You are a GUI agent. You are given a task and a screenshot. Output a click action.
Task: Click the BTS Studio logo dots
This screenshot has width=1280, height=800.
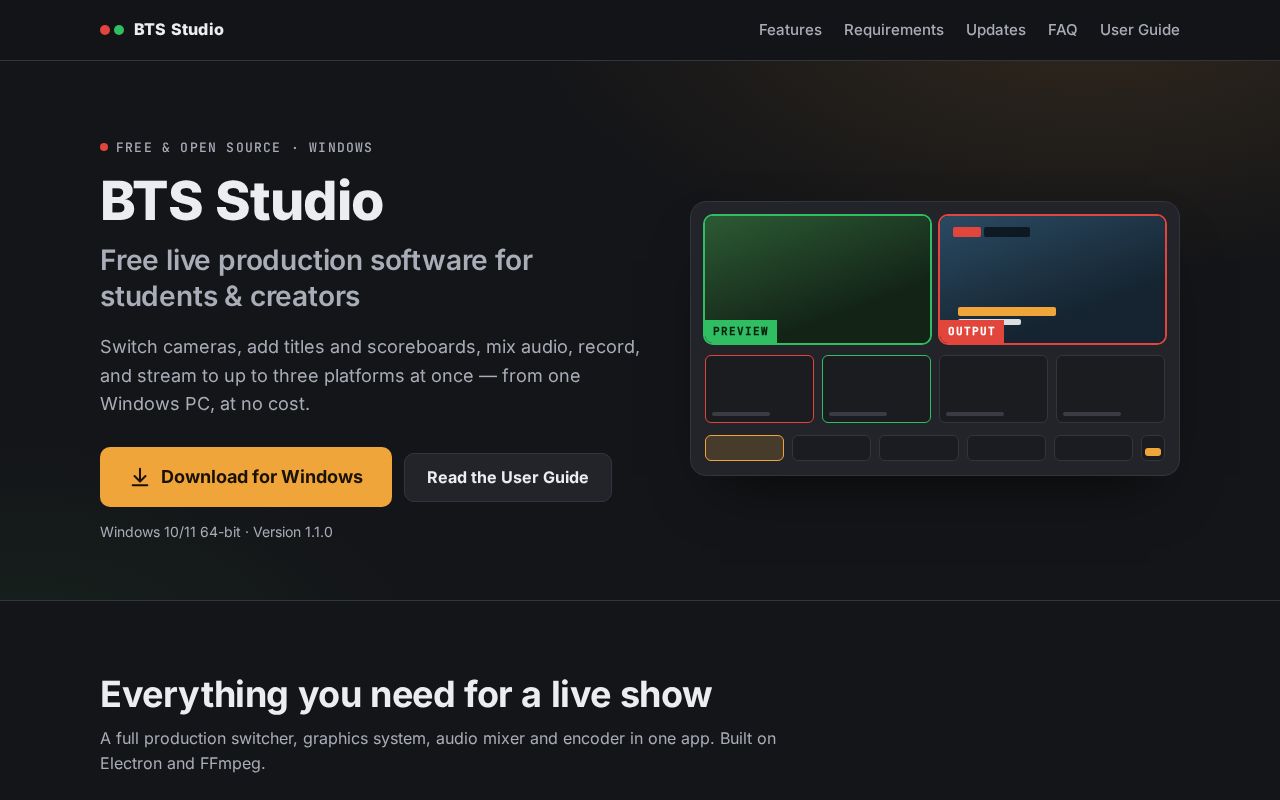click(x=112, y=30)
